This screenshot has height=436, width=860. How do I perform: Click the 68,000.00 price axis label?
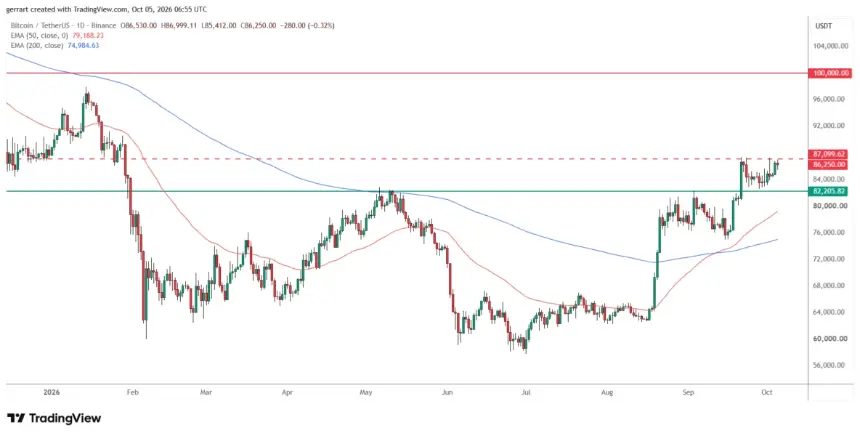point(831,286)
